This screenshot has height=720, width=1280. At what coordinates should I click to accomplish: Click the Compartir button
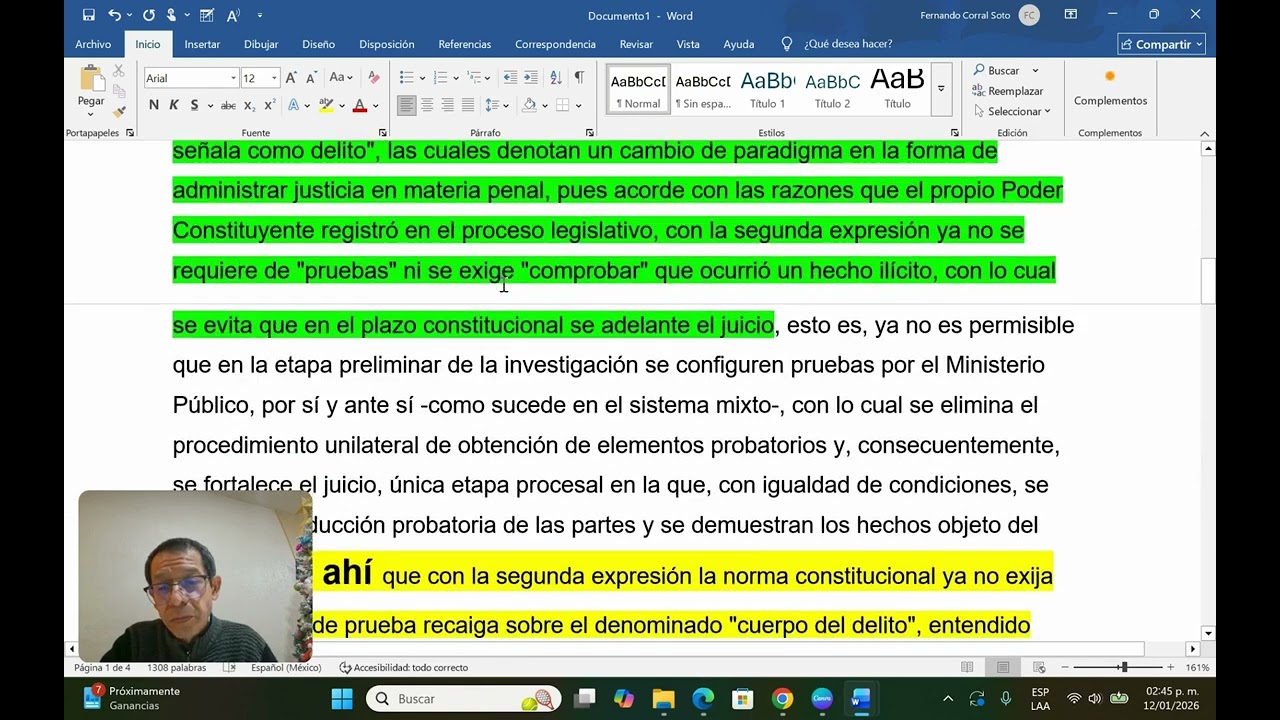[1161, 44]
